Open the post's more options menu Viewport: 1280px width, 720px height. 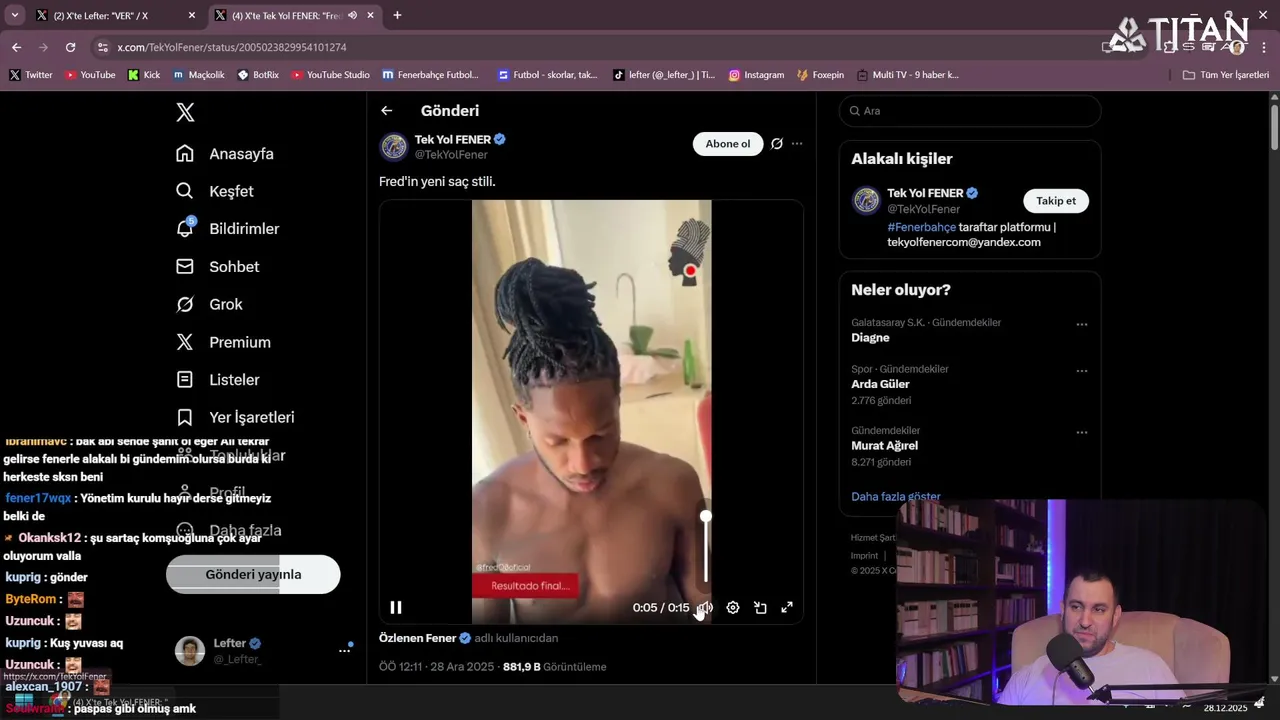click(x=797, y=144)
